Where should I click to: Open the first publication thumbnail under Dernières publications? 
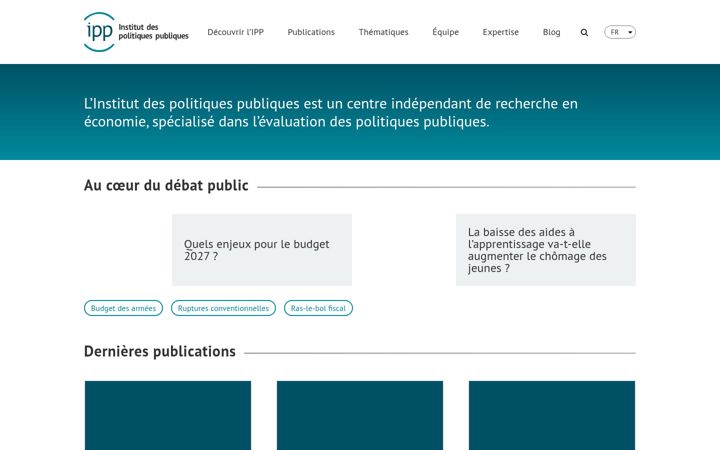pyautogui.click(x=168, y=415)
